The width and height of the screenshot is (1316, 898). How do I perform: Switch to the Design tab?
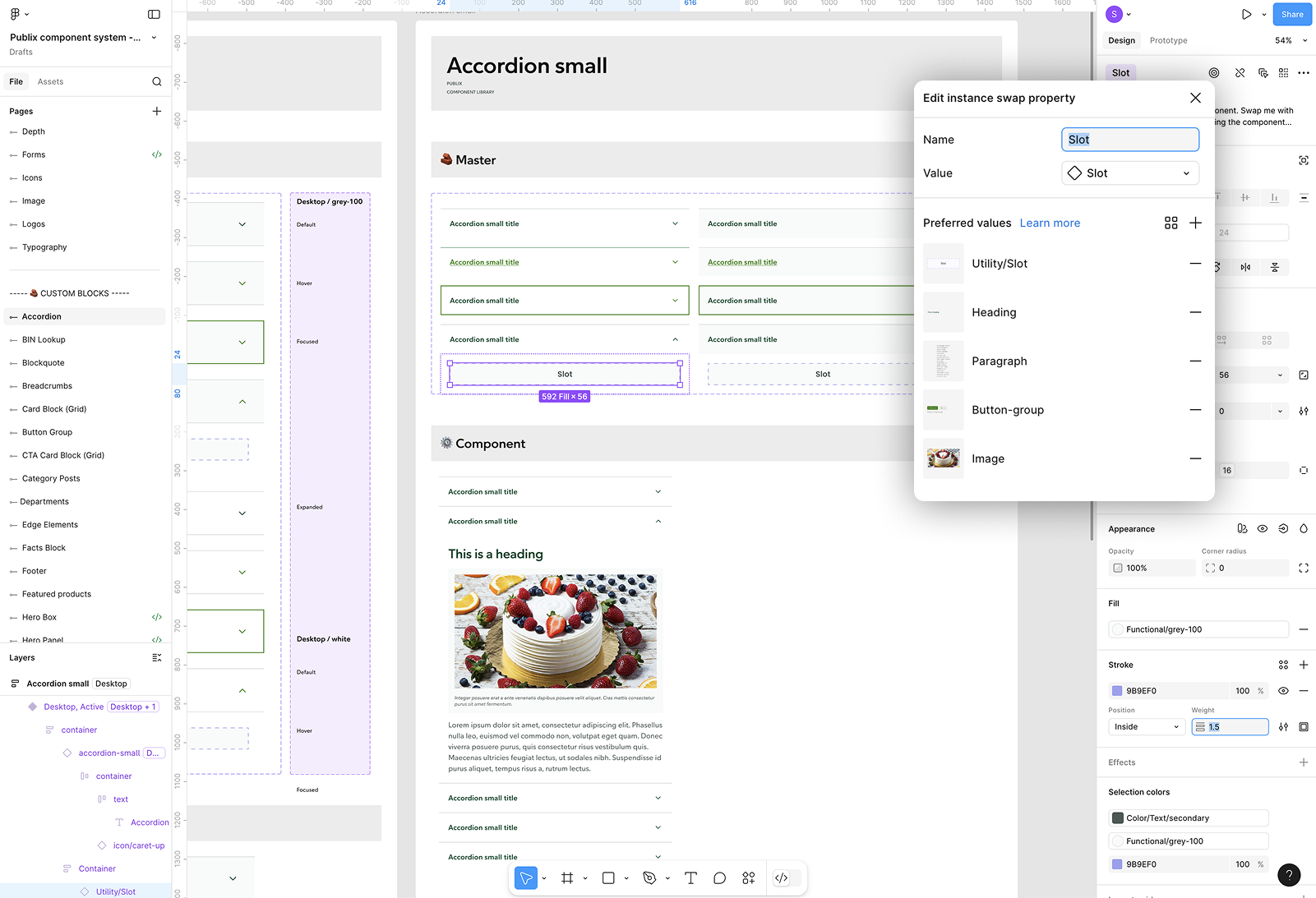(x=1121, y=40)
